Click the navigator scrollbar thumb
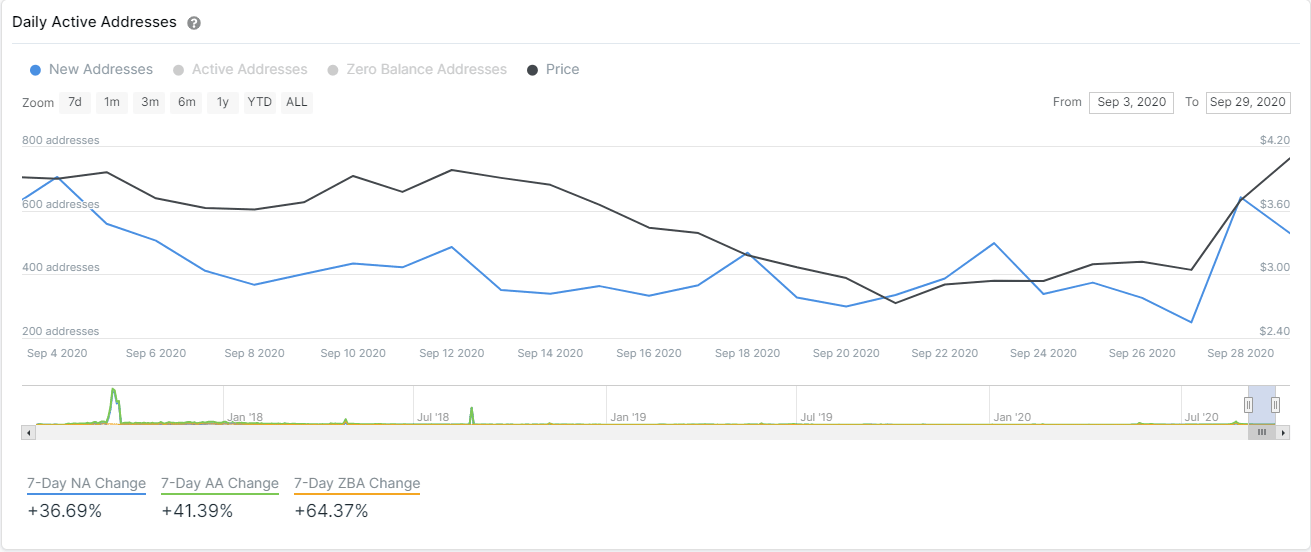This screenshot has height=552, width=1311. [1262, 433]
